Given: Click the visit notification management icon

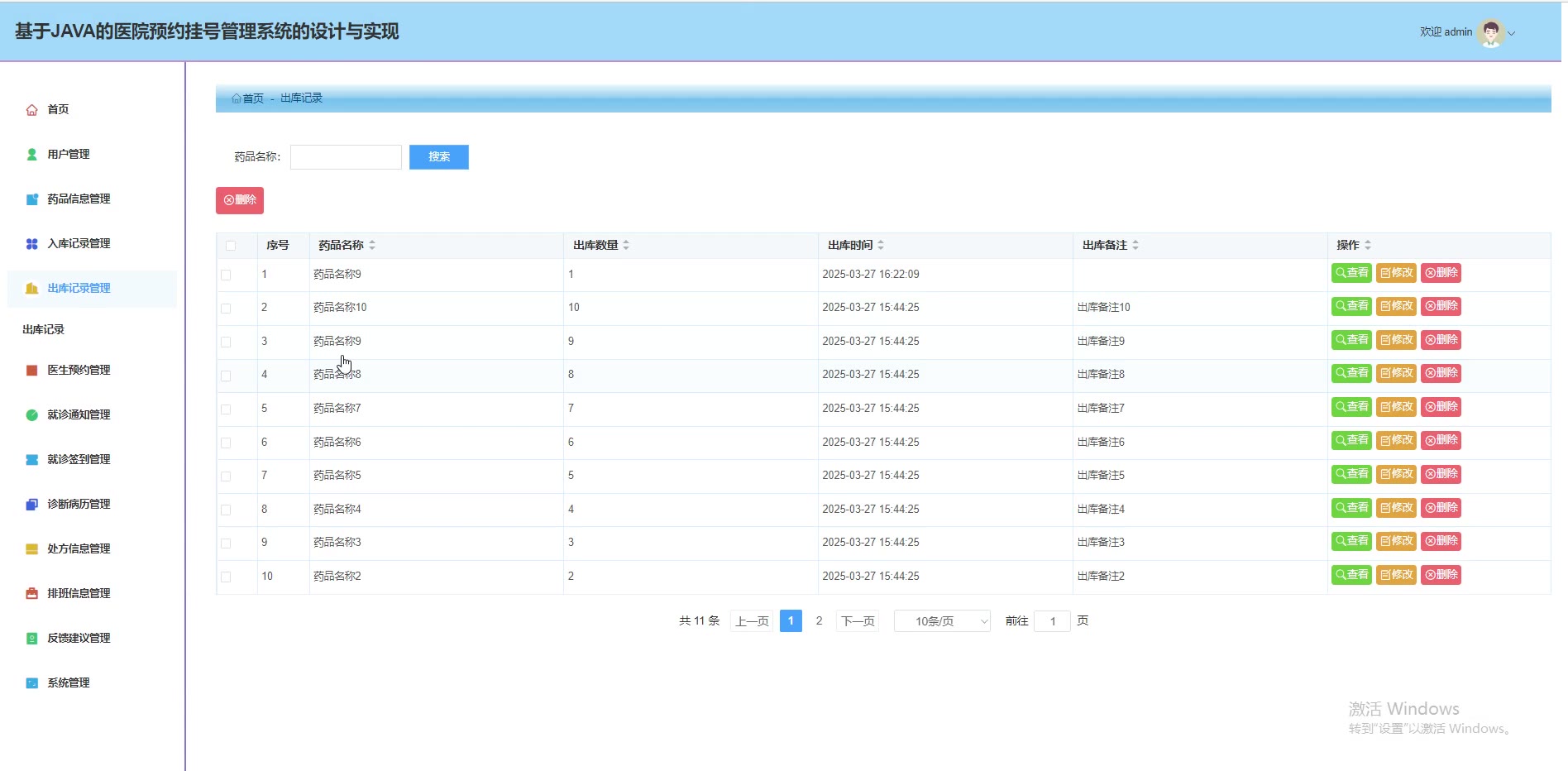Looking at the screenshot, I should tap(31, 415).
